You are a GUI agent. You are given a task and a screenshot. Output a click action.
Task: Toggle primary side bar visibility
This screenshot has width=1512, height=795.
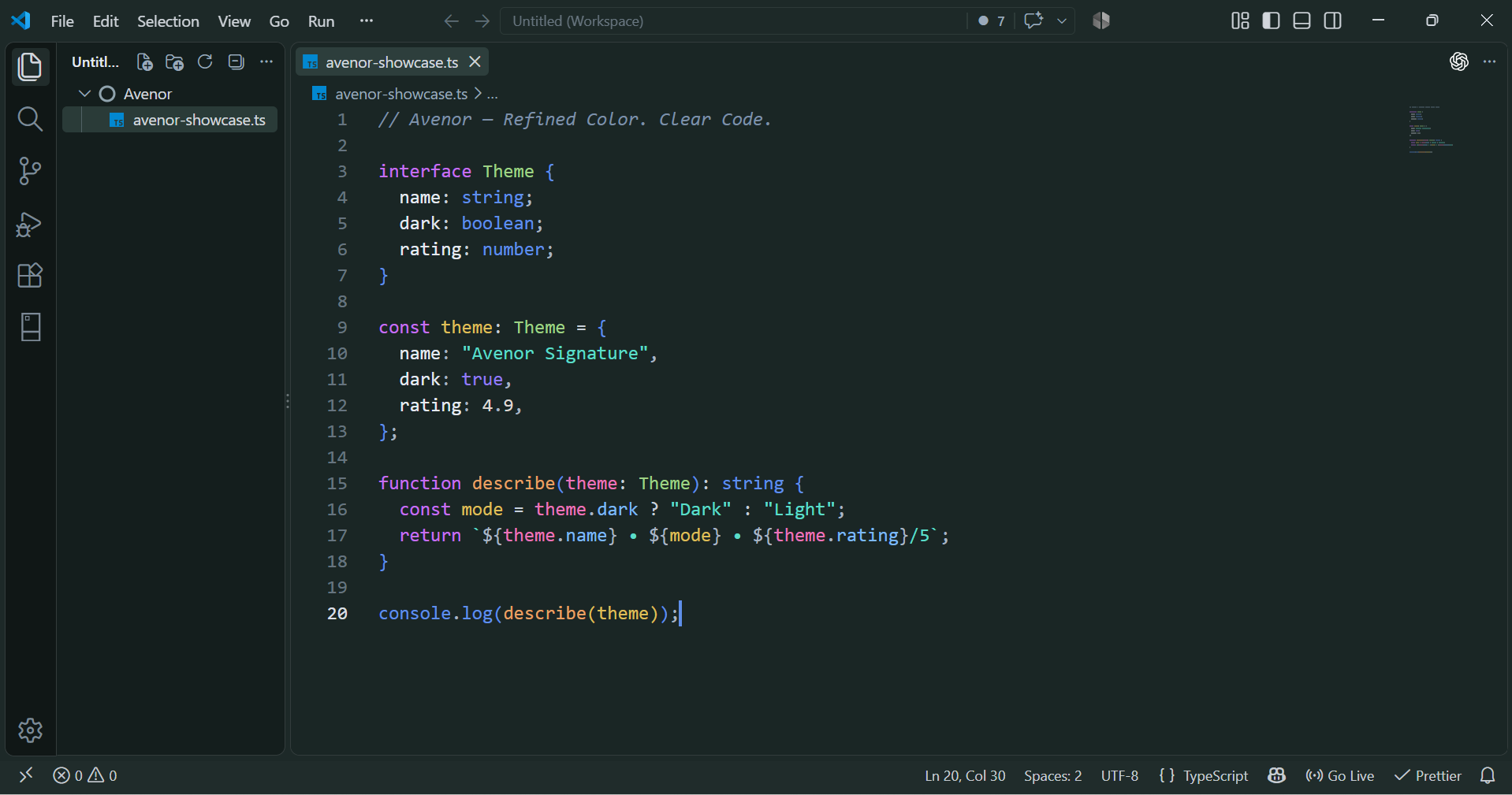coord(1271,20)
